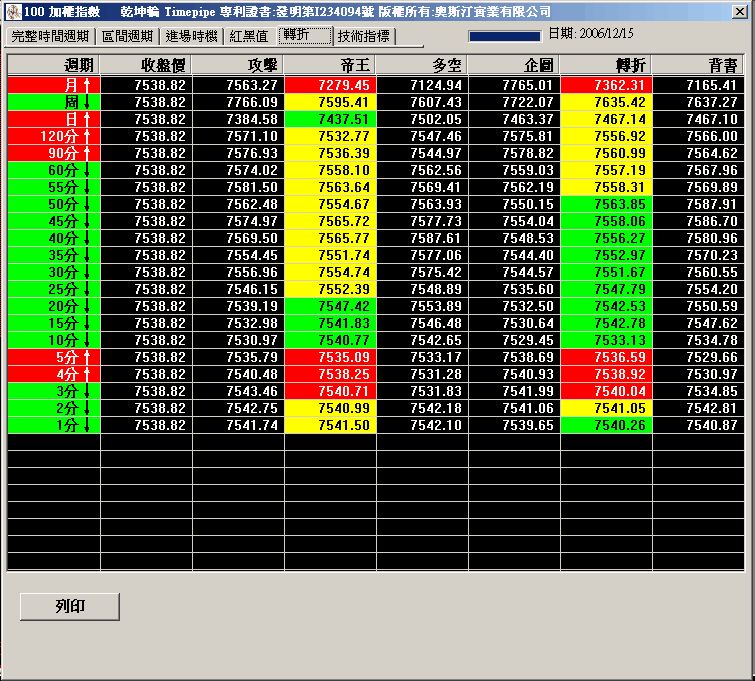The height and width of the screenshot is (681, 755).
Task: Open the 紅黑值 tab
Action: pyautogui.click(x=249, y=36)
